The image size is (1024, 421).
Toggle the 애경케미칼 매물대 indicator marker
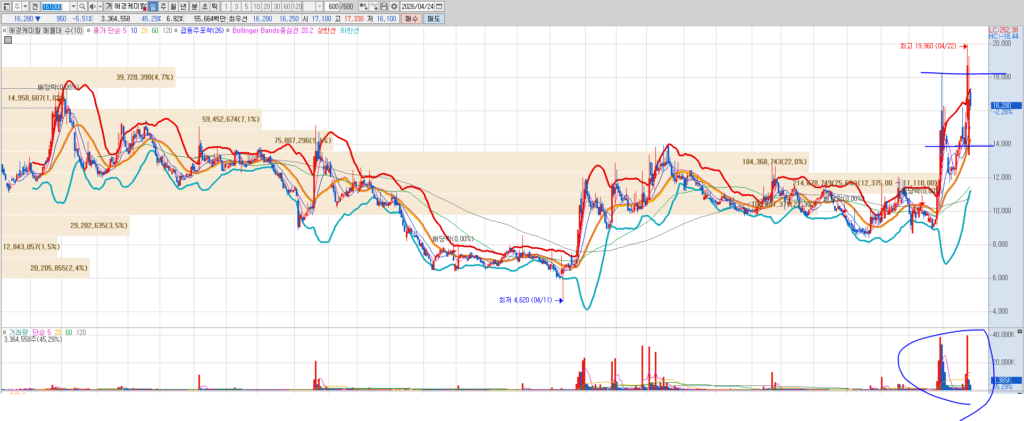[5, 31]
